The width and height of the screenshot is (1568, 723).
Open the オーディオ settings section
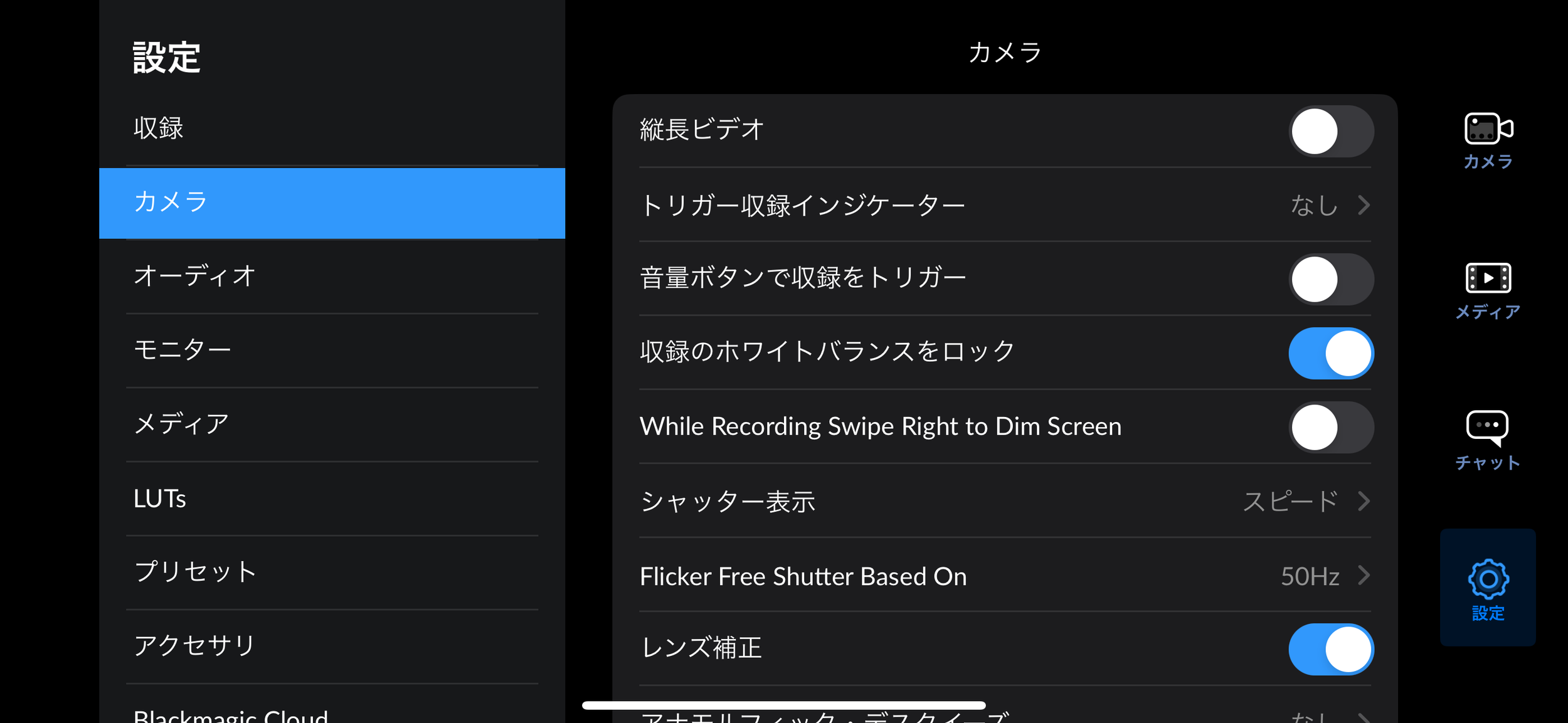[332, 277]
